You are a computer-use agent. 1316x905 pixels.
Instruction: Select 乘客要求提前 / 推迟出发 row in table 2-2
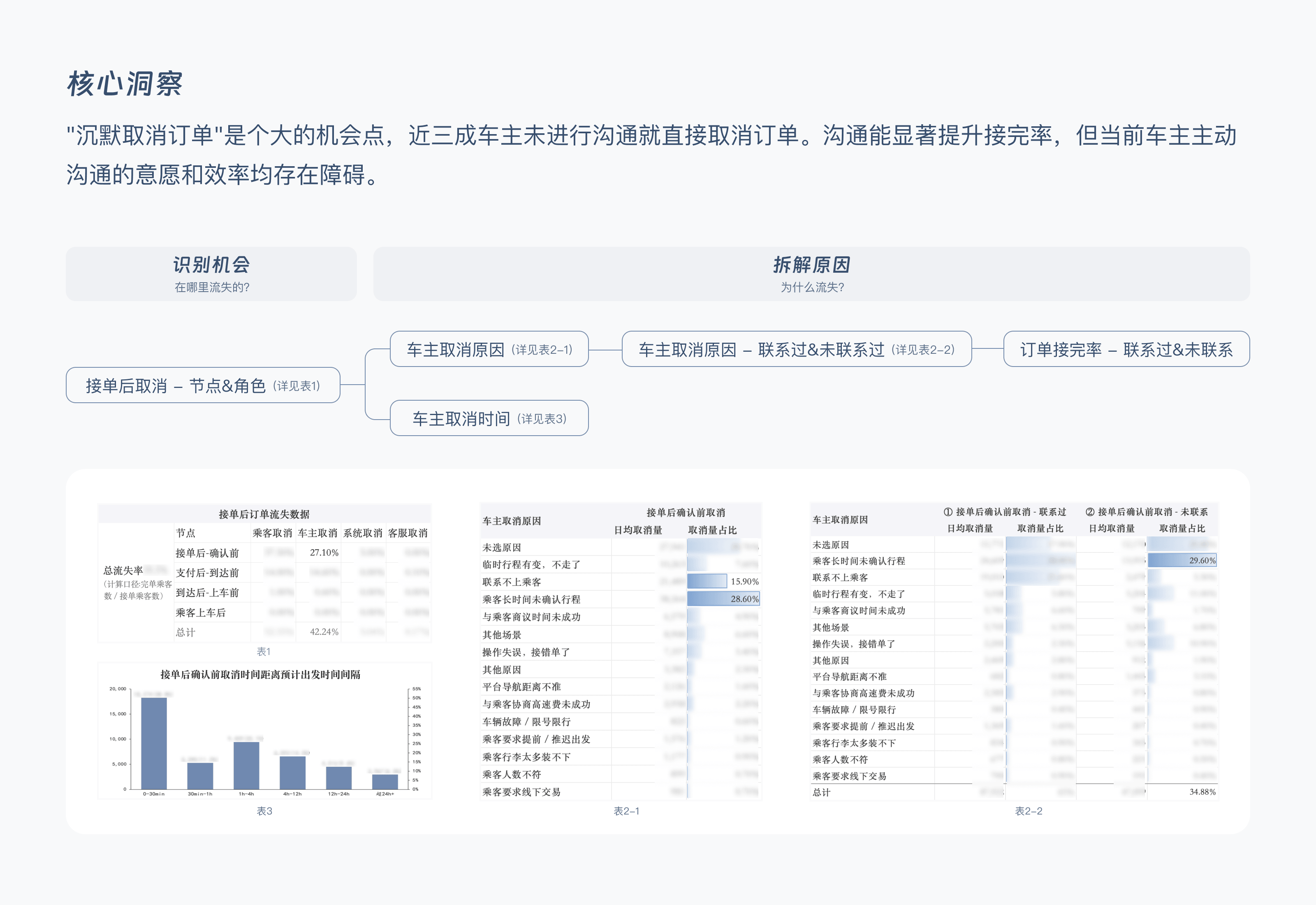click(x=1014, y=726)
